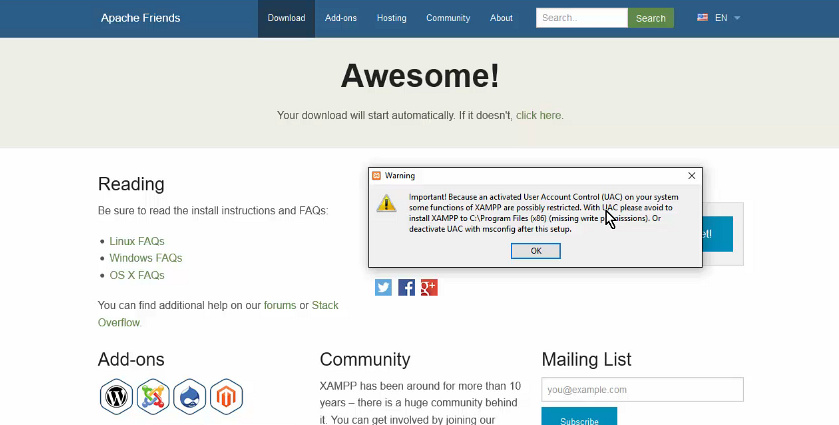Click the Apache Friends site title
839x425 pixels.
[x=141, y=18]
